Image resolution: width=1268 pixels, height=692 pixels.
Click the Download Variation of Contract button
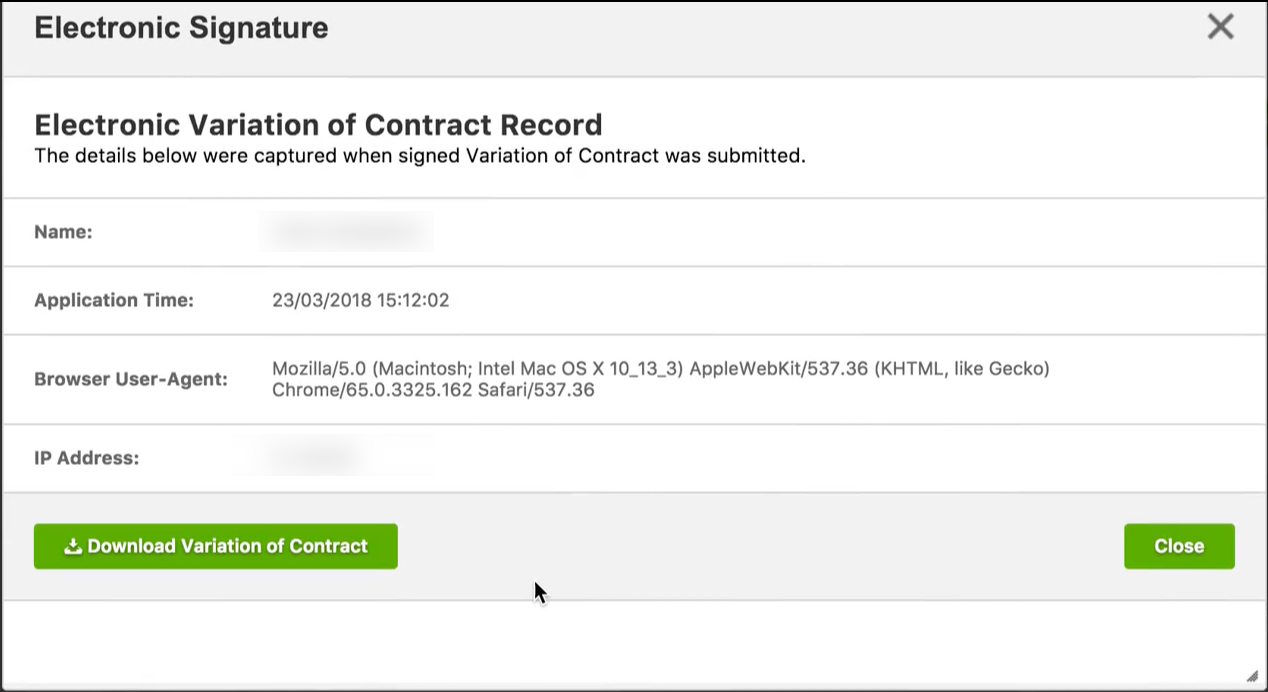(x=215, y=546)
